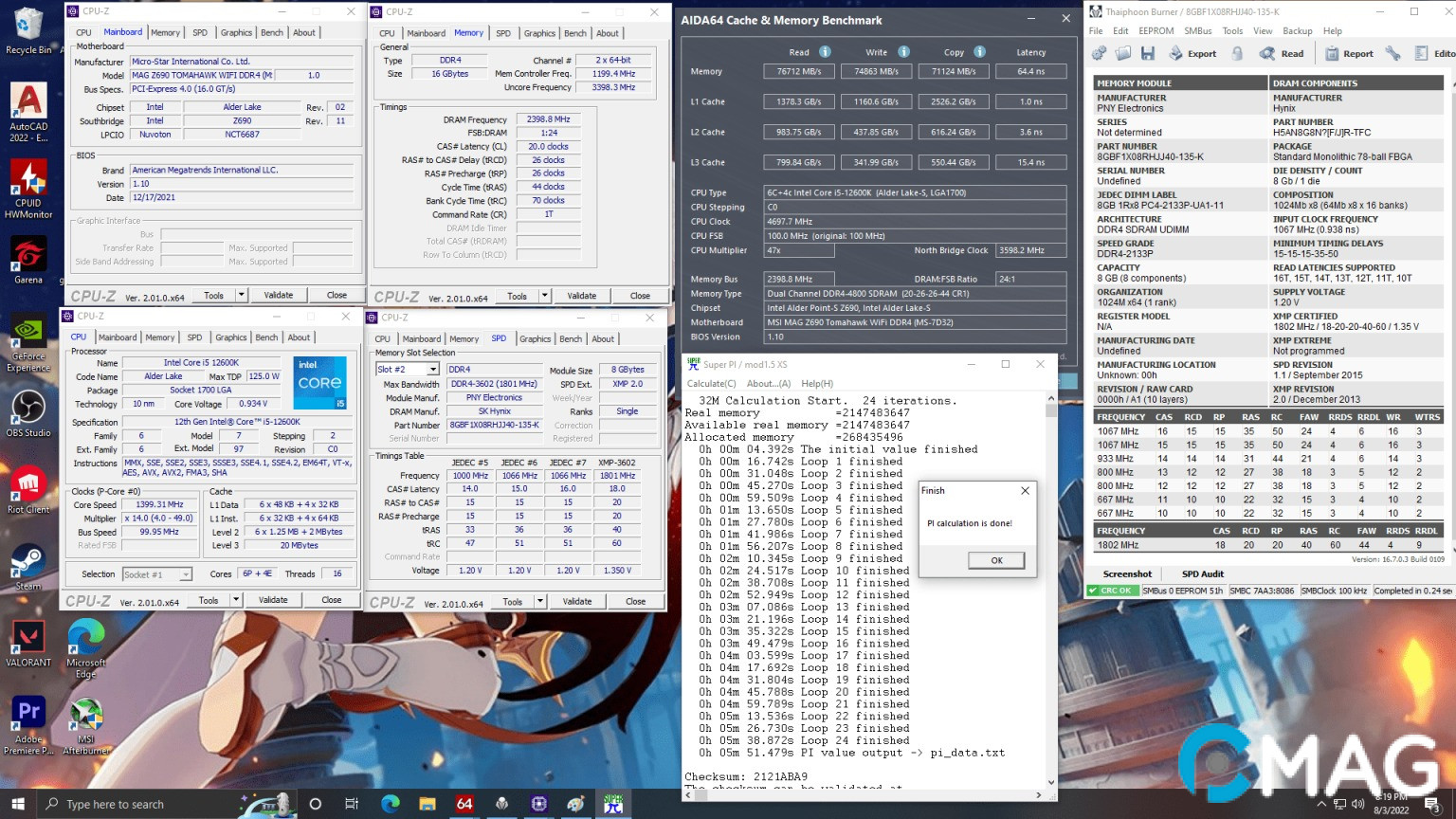
Task: Switch to SPD Audit tab in Thaiphoon Burner
Action: click(x=1202, y=574)
